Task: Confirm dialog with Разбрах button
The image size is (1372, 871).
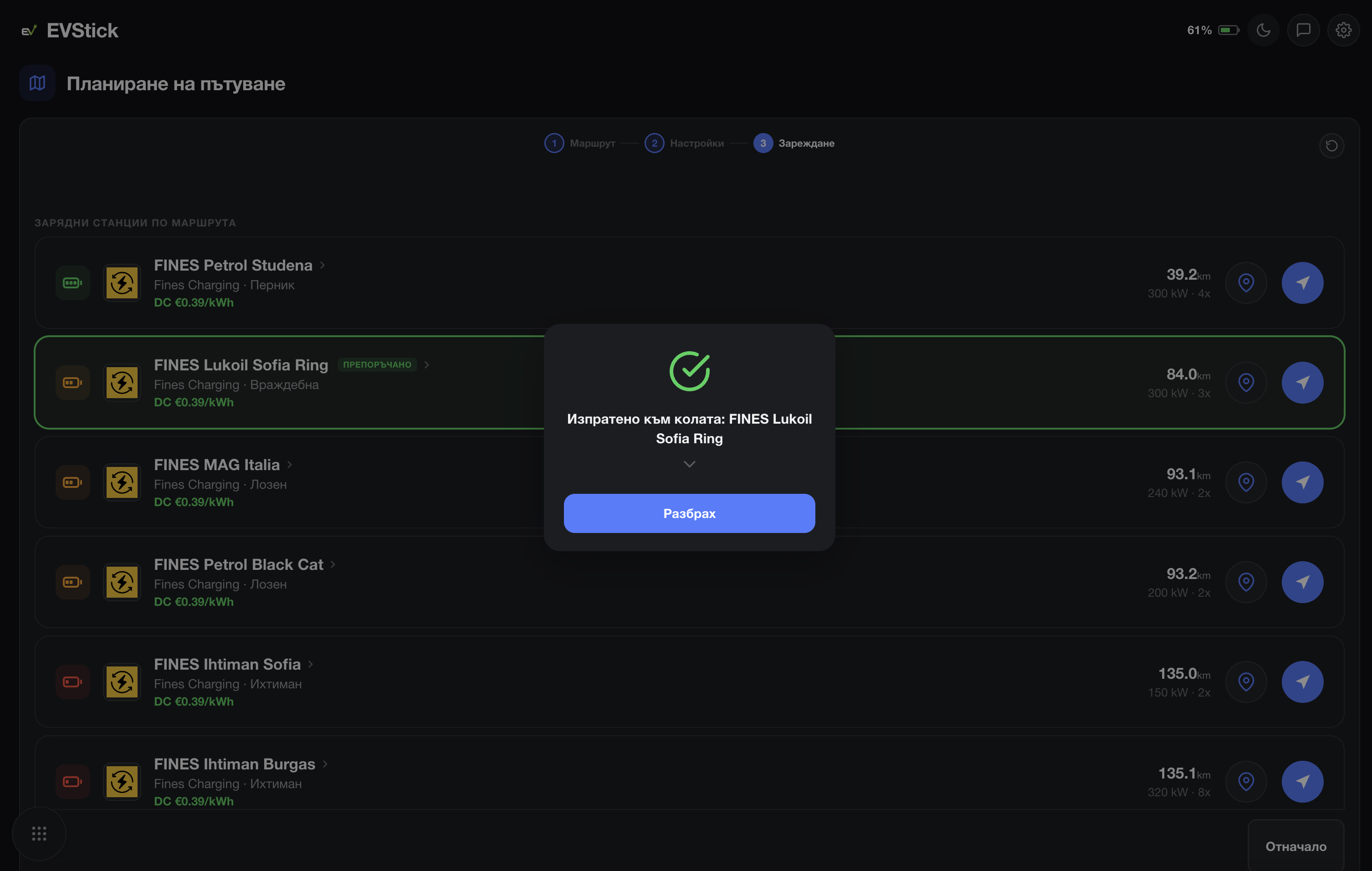Action: click(x=690, y=513)
